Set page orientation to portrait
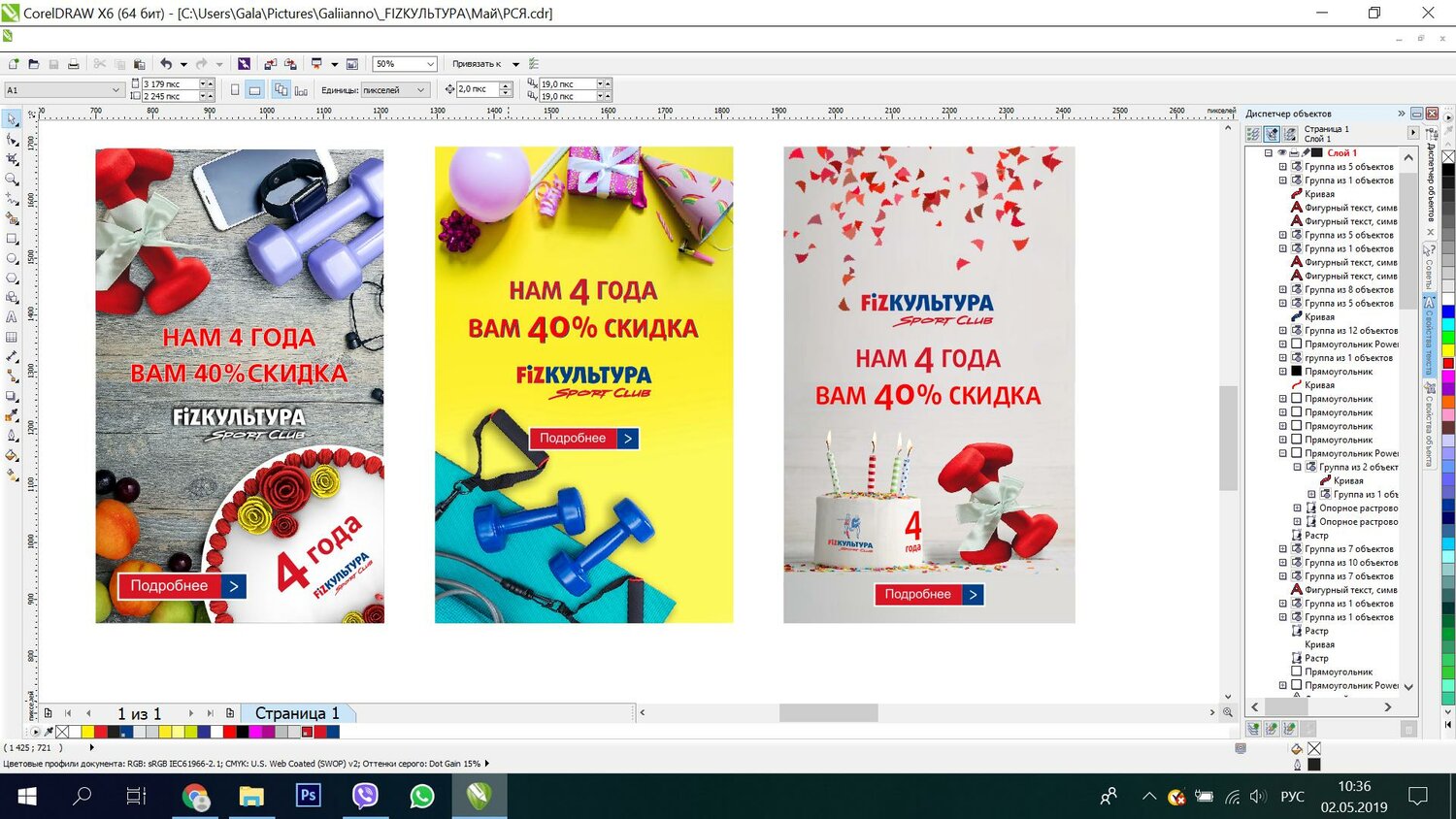This screenshot has height=819, width=1456. tap(235, 90)
